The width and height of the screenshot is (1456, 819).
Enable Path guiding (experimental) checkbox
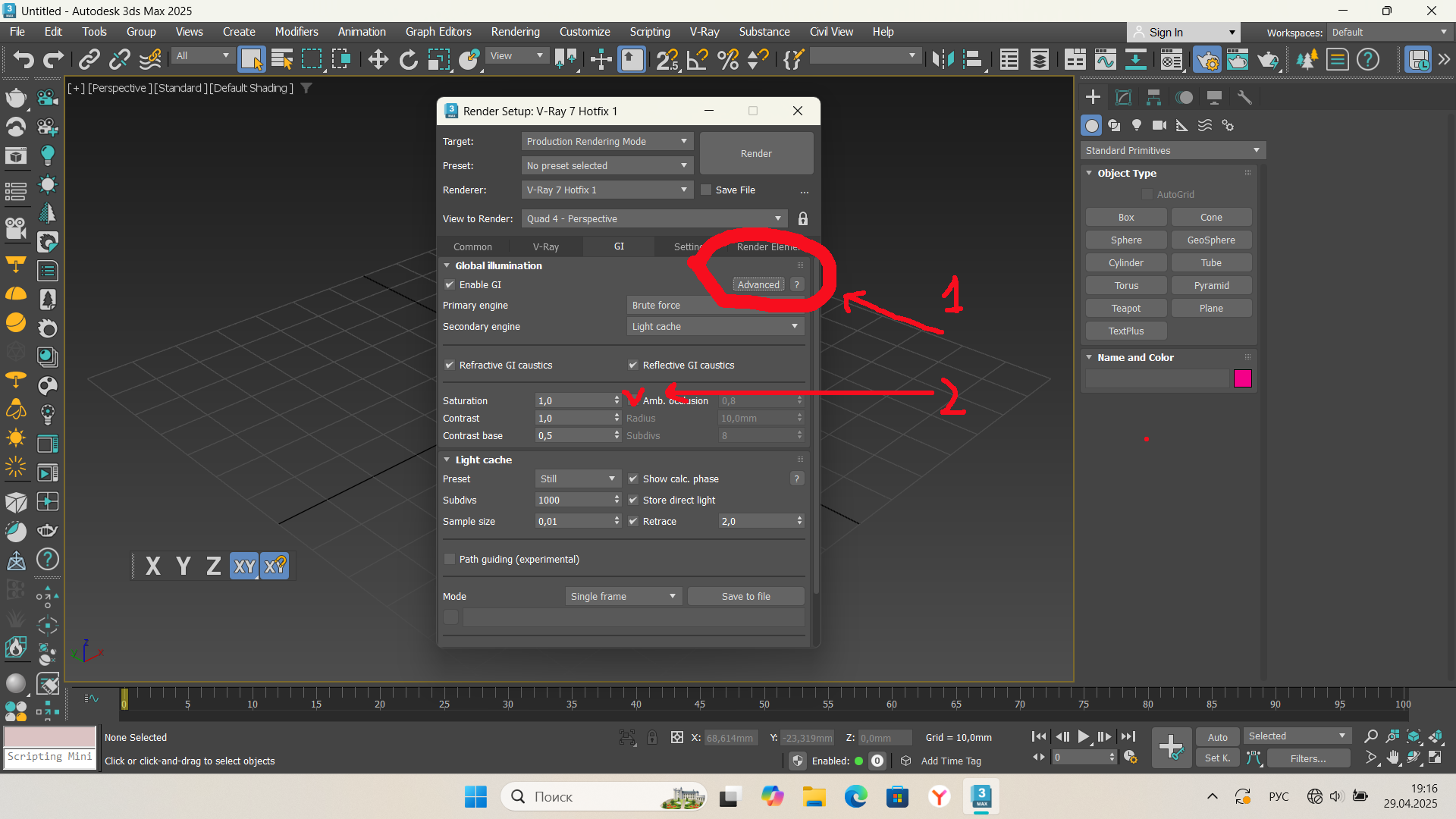coord(450,560)
